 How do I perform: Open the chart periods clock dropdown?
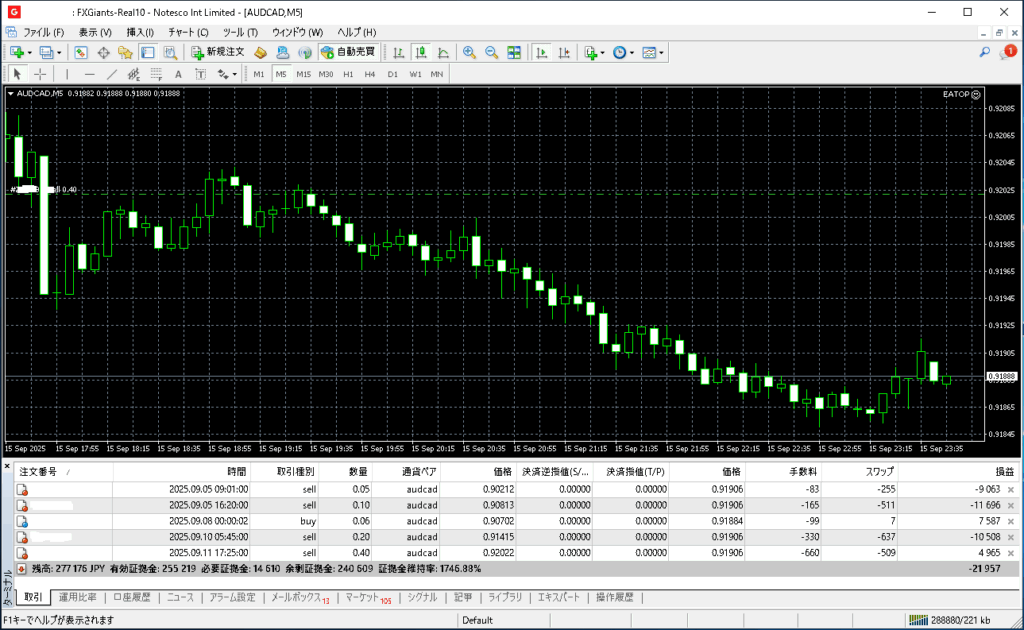[x=632, y=52]
